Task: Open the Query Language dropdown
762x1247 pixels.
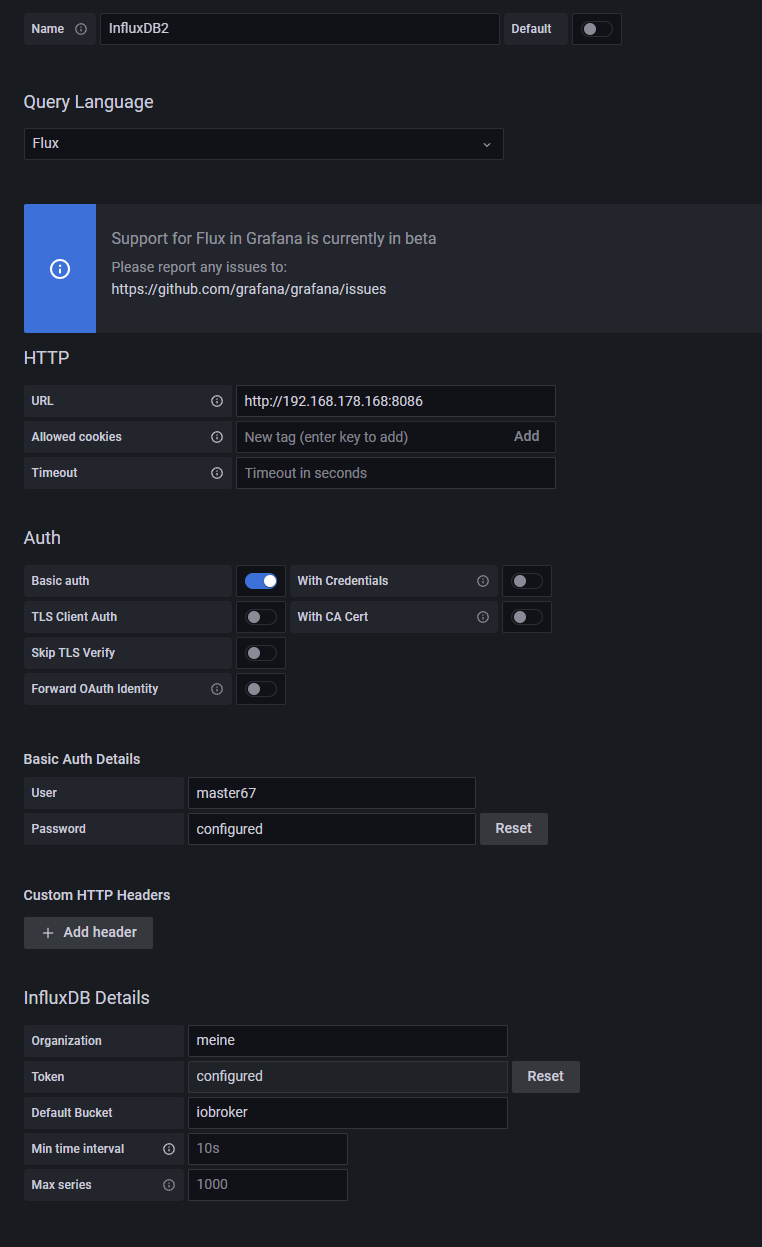Action: 263,144
